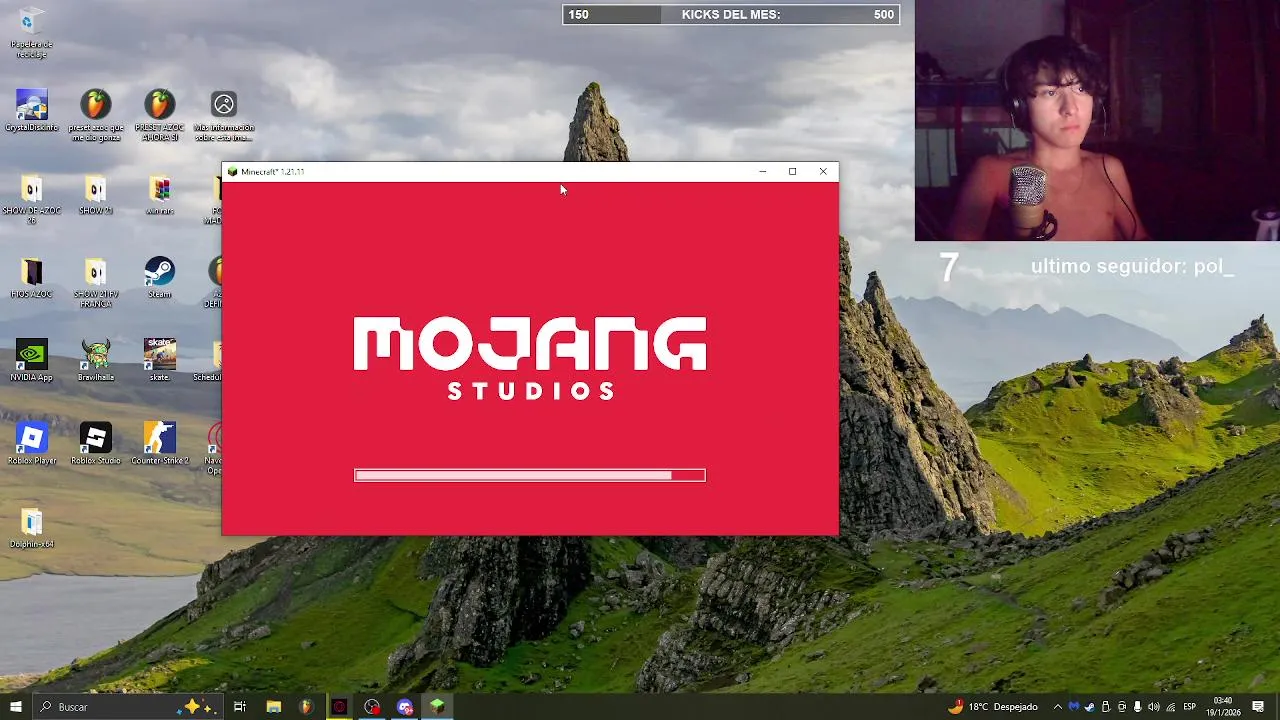Open Task View in the taskbar
Viewport: 1280px width, 720px height.
pos(240,707)
